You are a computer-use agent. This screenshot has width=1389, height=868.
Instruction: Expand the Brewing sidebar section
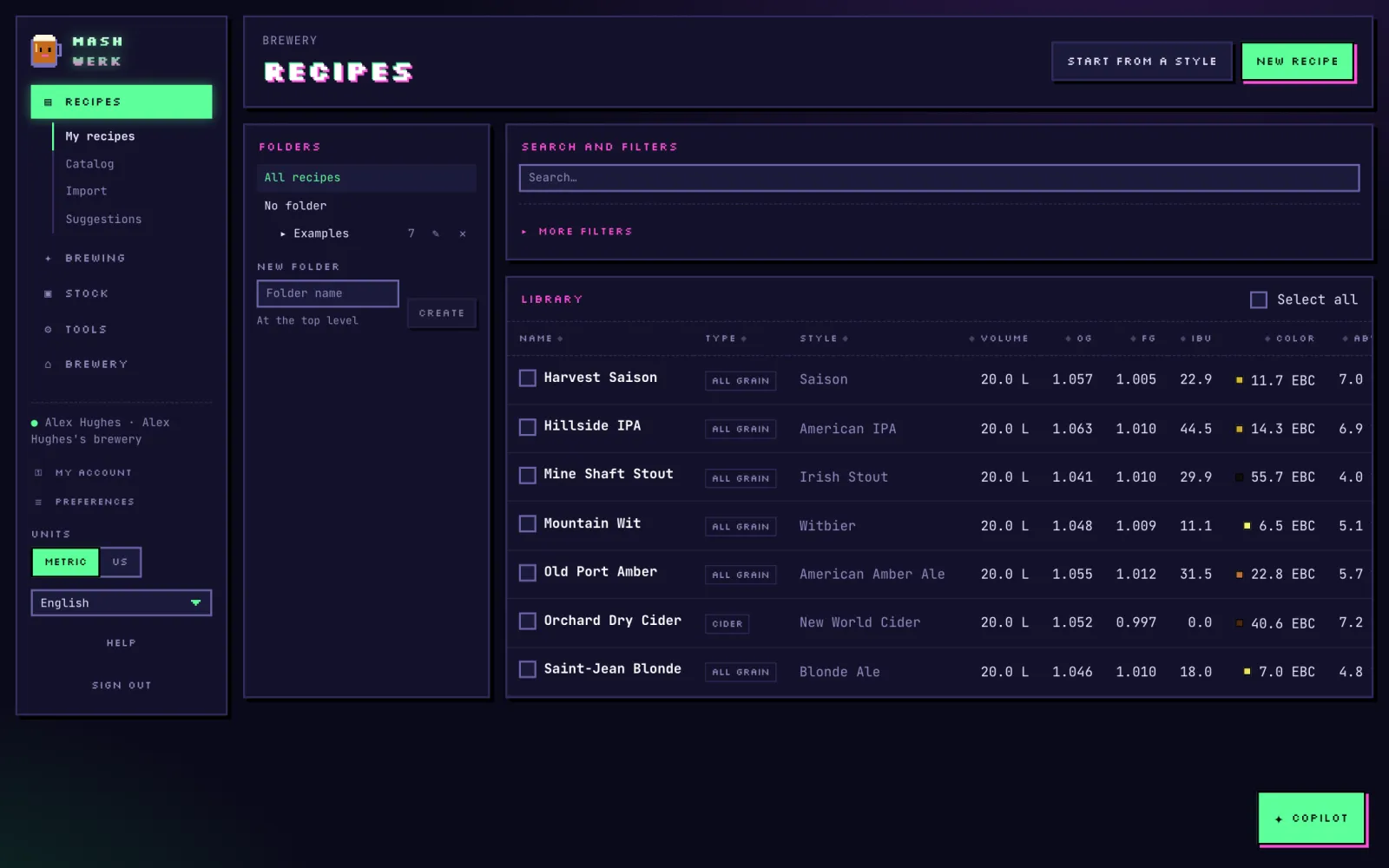122,259
